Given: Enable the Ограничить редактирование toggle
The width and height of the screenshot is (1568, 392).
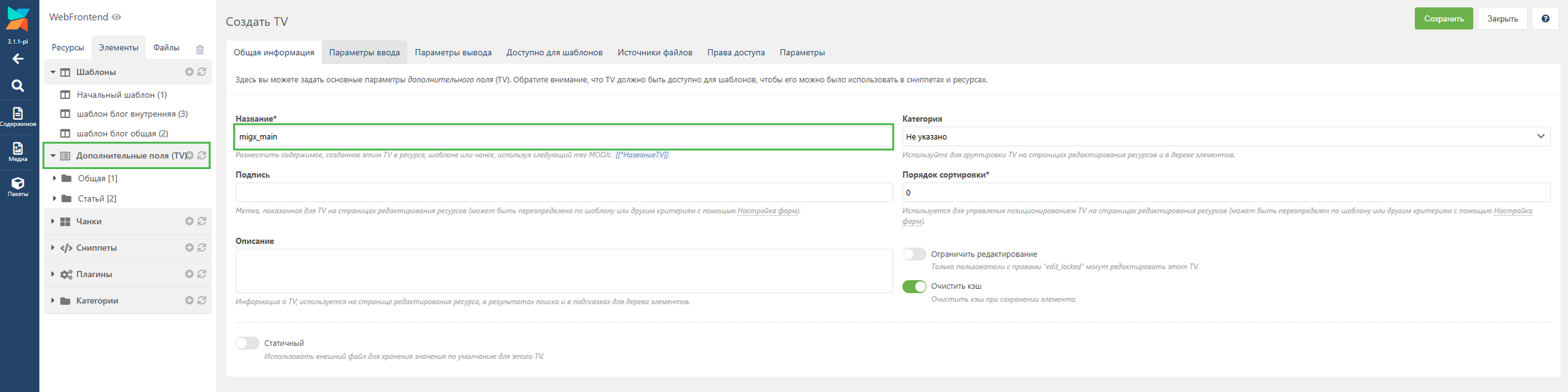Looking at the screenshot, I should pyautogui.click(x=914, y=254).
